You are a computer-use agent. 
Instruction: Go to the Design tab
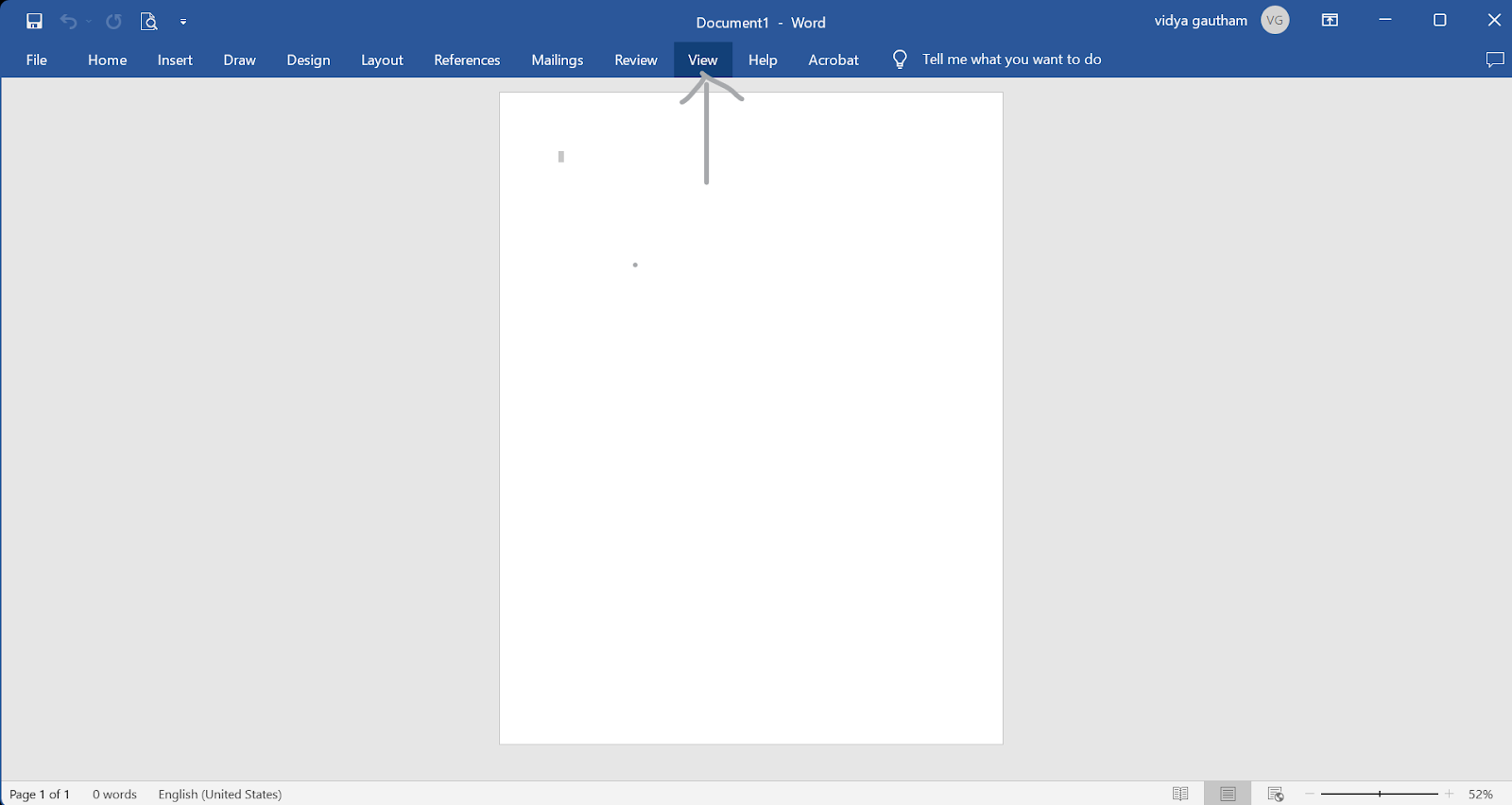tap(309, 60)
